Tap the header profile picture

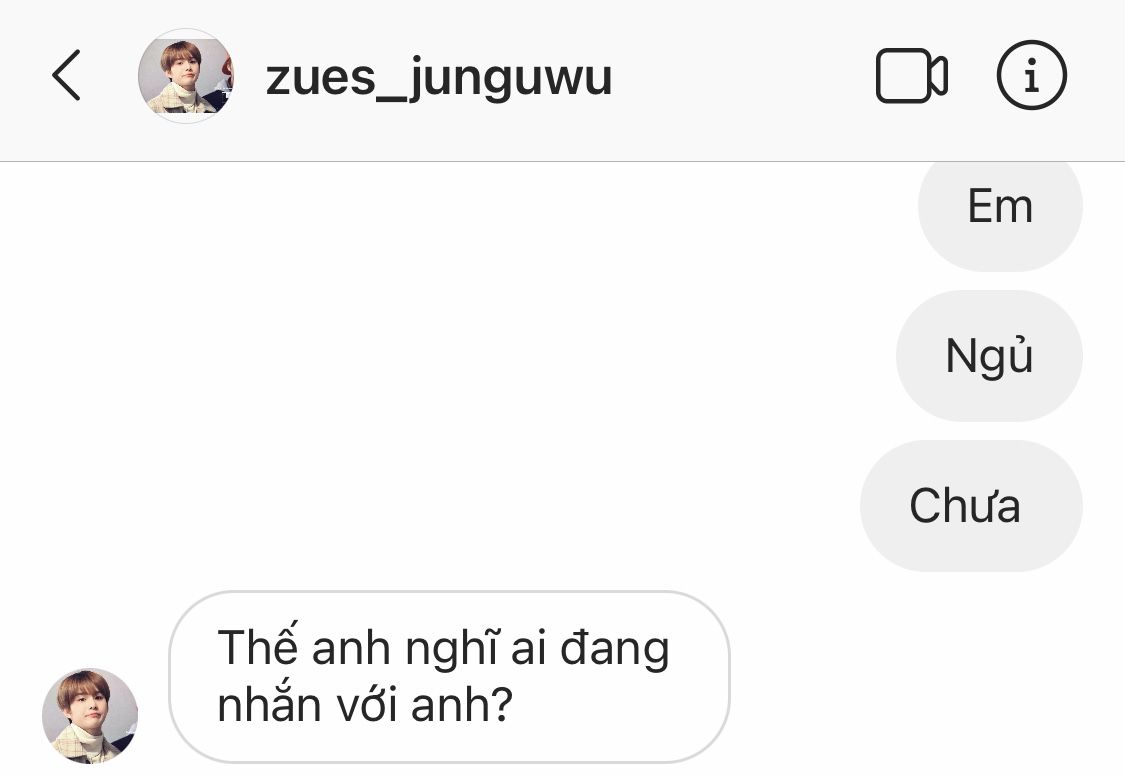186,76
